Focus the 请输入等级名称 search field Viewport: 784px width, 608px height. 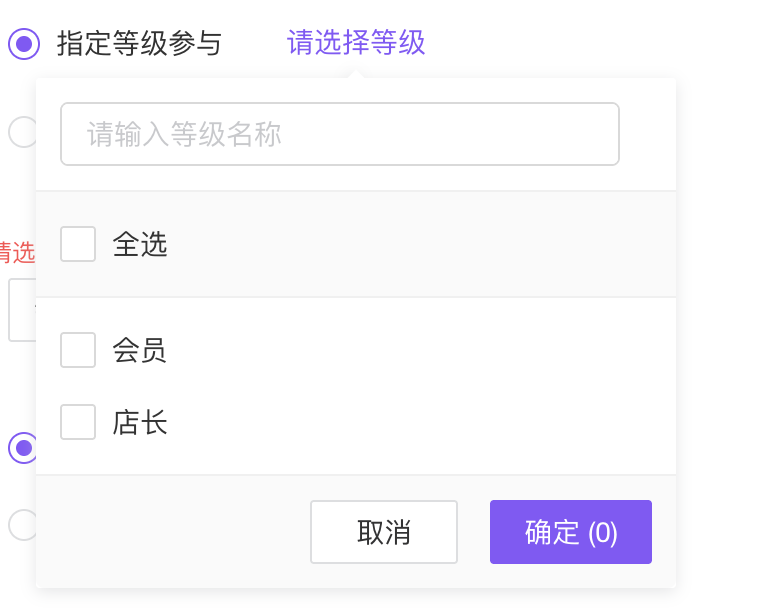[340, 134]
